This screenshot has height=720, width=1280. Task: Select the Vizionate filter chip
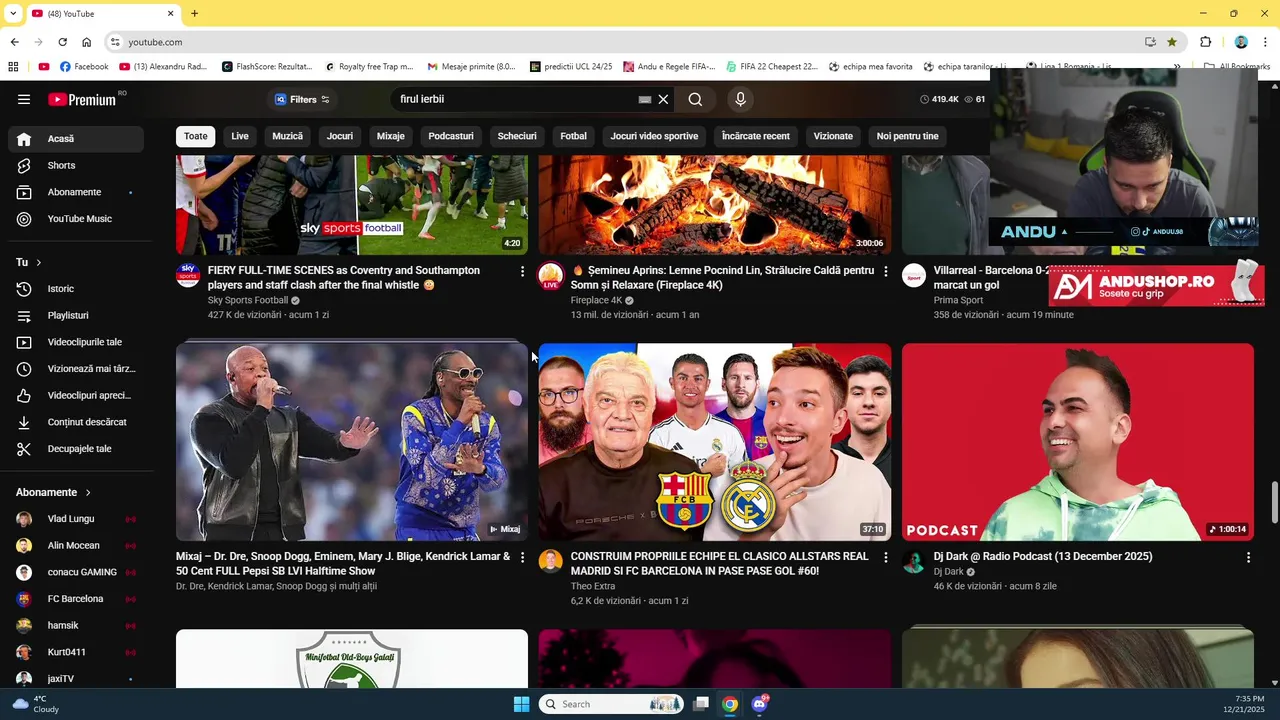click(x=833, y=136)
